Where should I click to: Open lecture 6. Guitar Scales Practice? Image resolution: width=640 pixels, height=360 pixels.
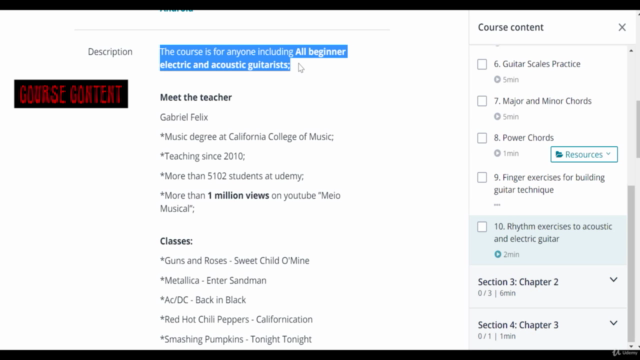tap(537, 64)
